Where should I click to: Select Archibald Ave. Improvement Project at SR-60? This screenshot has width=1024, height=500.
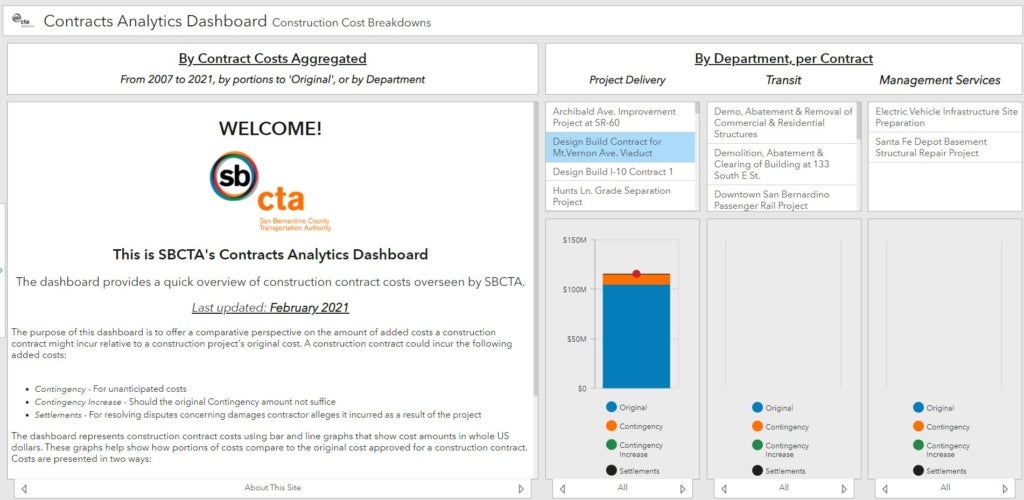tap(620, 117)
